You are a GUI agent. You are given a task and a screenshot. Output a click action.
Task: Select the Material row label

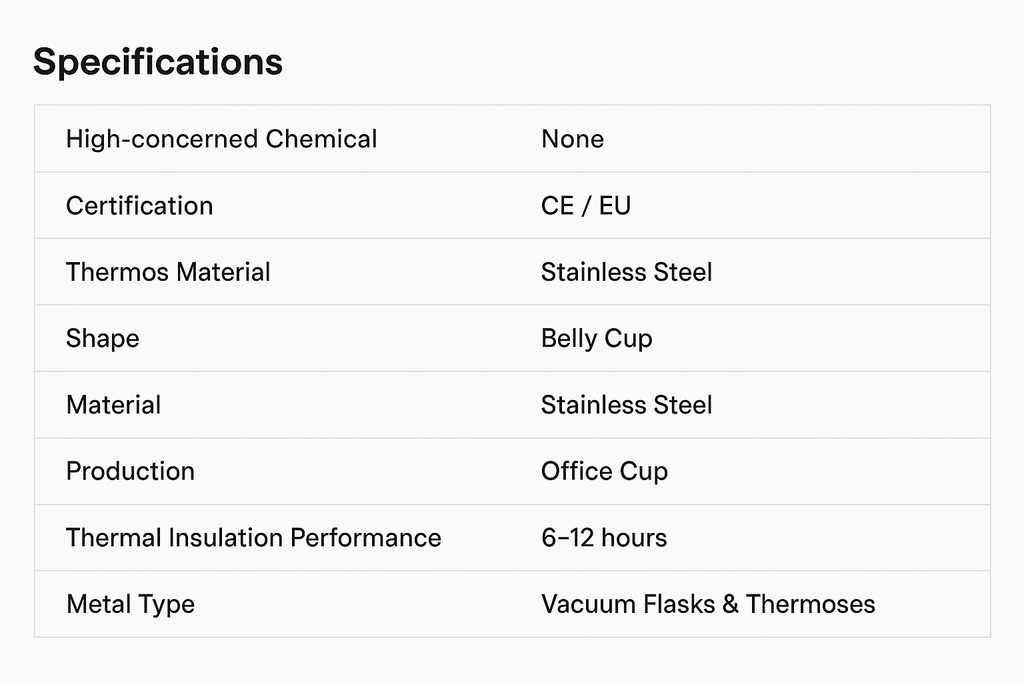click(x=113, y=405)
